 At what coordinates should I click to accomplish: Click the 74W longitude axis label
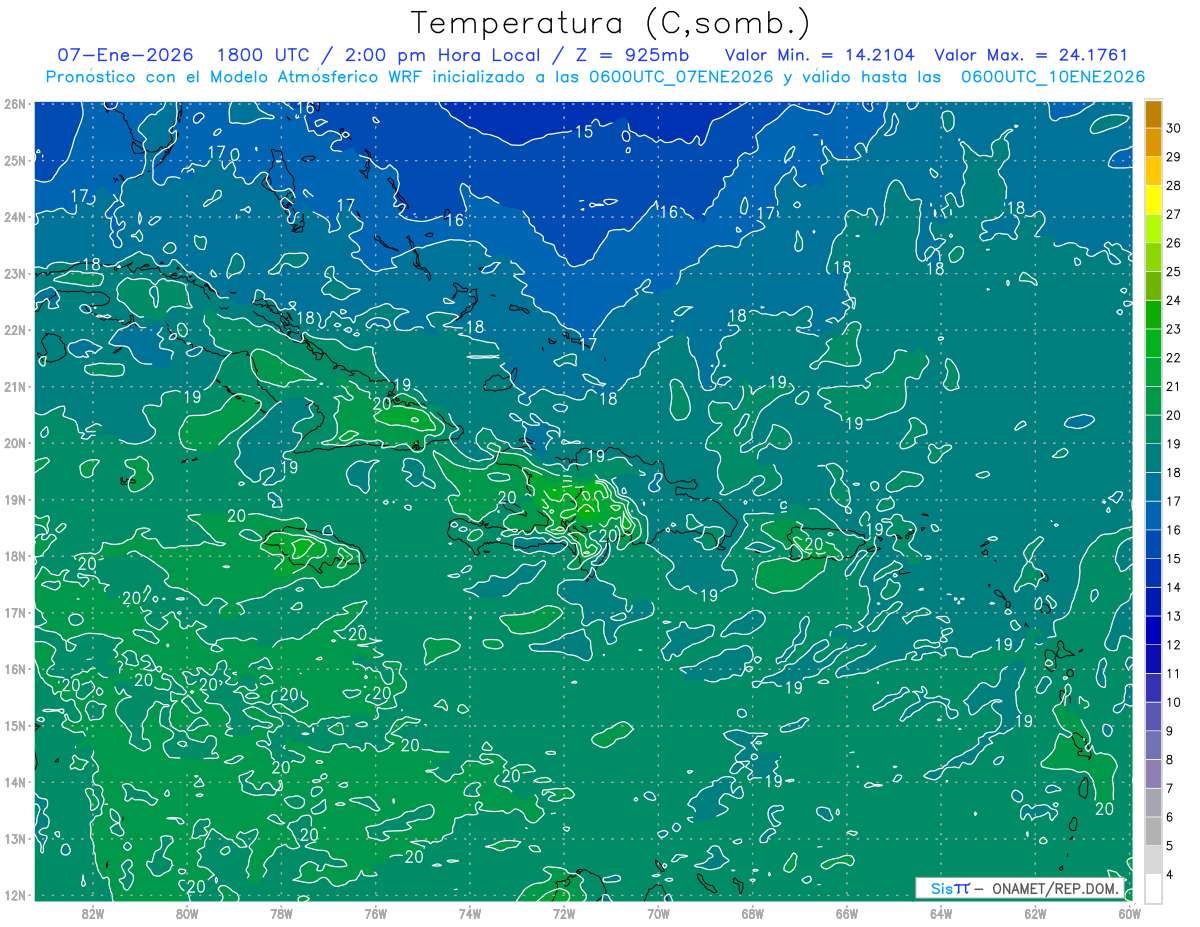(x=469, y=913)
